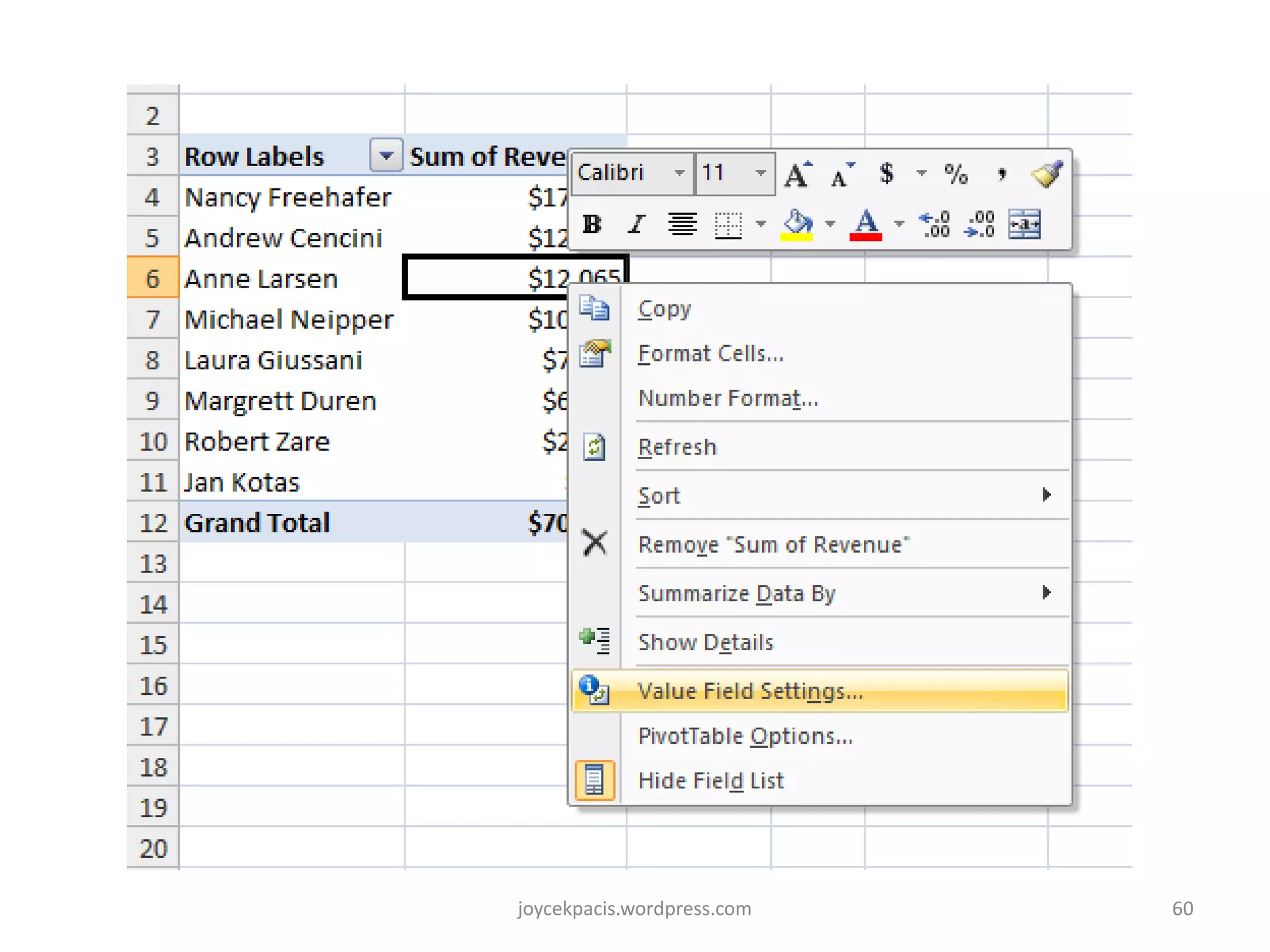Open the Sort submenu
Screen dimensions: 1270x952
pyautogui.click(x=659, y=496)
